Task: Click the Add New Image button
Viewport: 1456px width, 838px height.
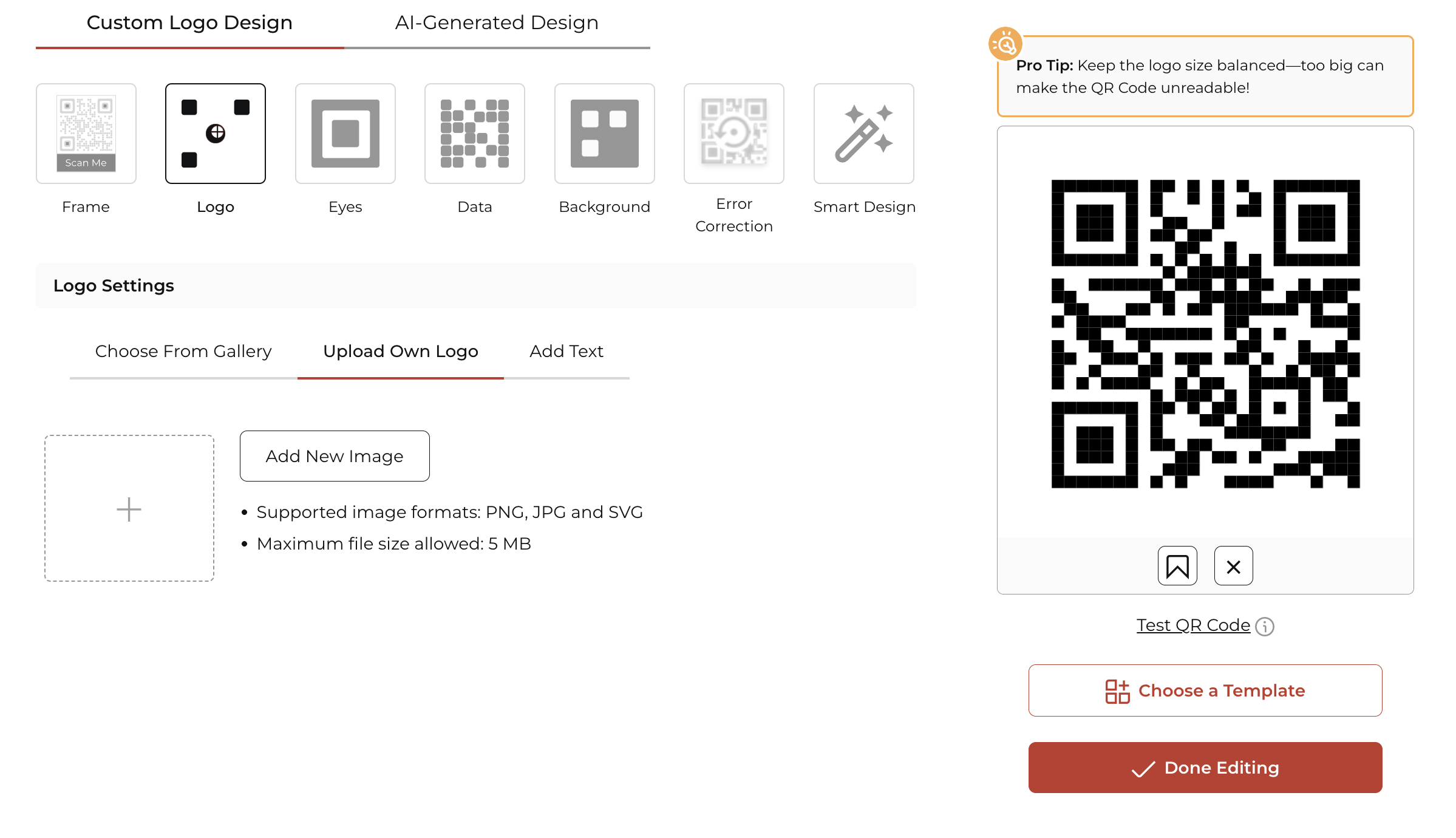Action: coord(335,456)
